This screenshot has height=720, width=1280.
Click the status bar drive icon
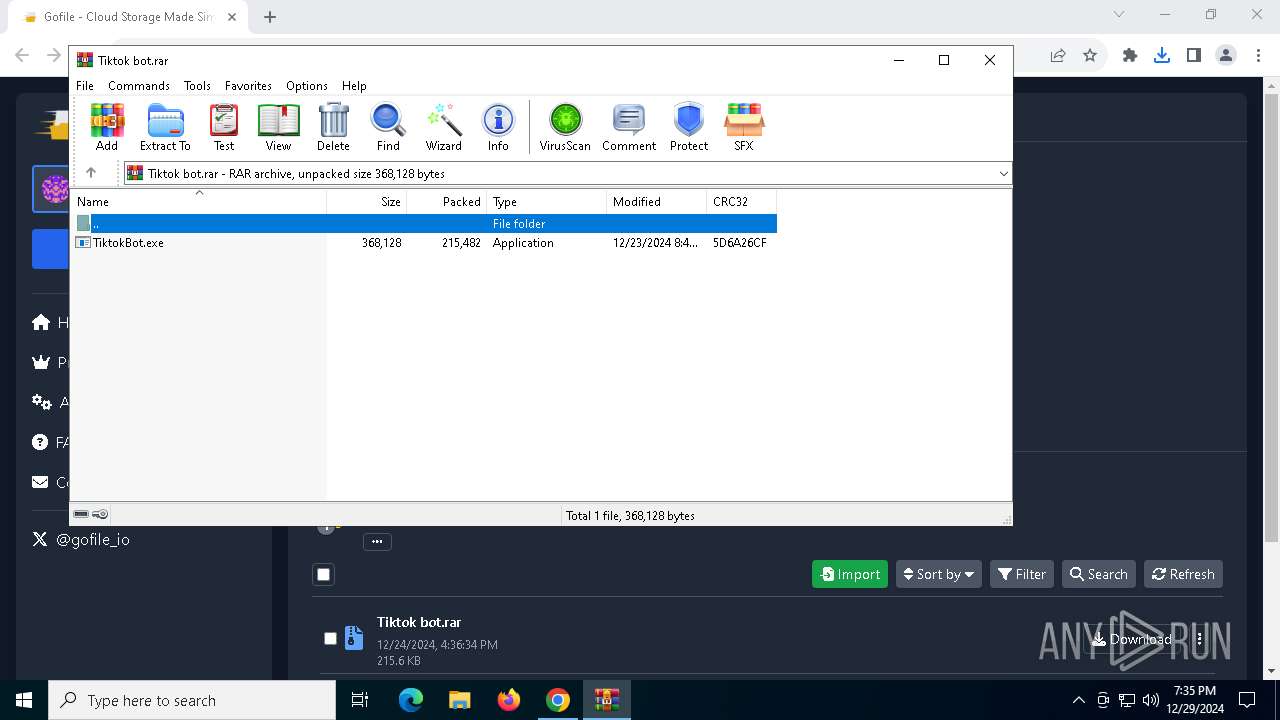[81, 514]
